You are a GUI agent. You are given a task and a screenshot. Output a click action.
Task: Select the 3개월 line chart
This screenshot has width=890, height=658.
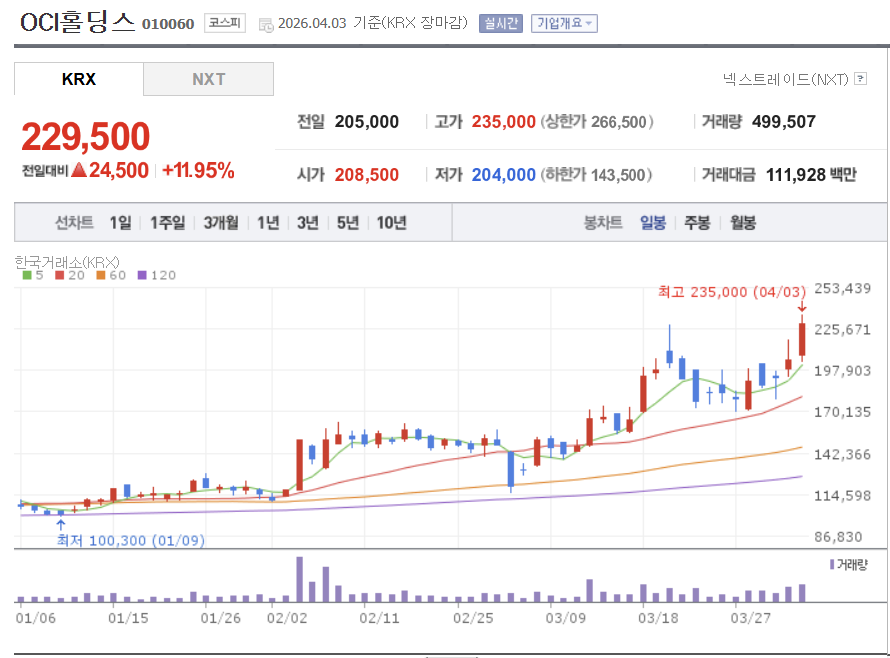tap(221, 223)
